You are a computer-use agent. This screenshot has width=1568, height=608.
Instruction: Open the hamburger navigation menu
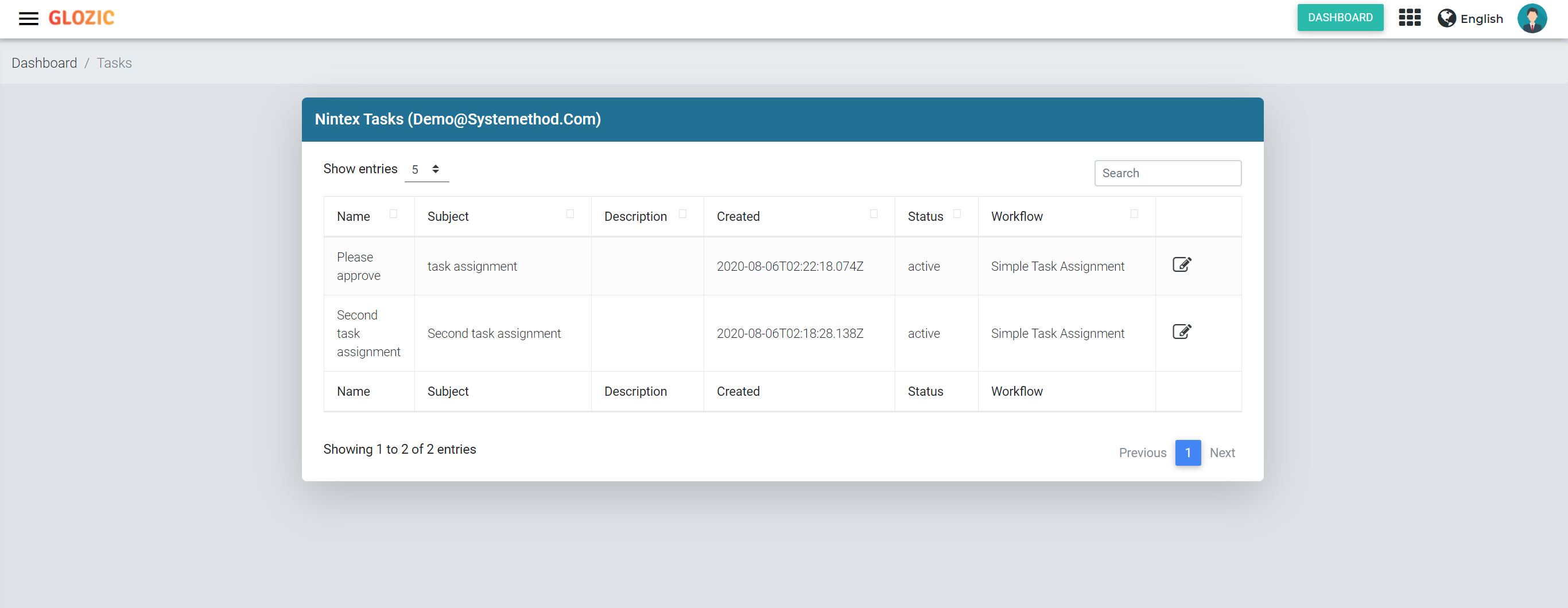(28, 18)
